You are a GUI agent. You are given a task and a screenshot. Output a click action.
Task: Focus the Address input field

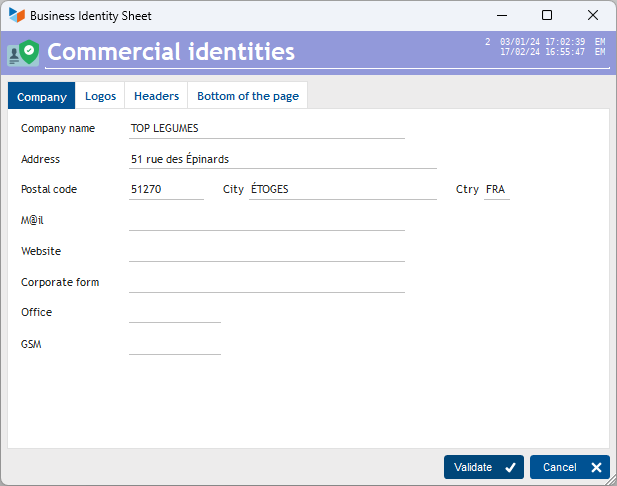click(283, 159)
